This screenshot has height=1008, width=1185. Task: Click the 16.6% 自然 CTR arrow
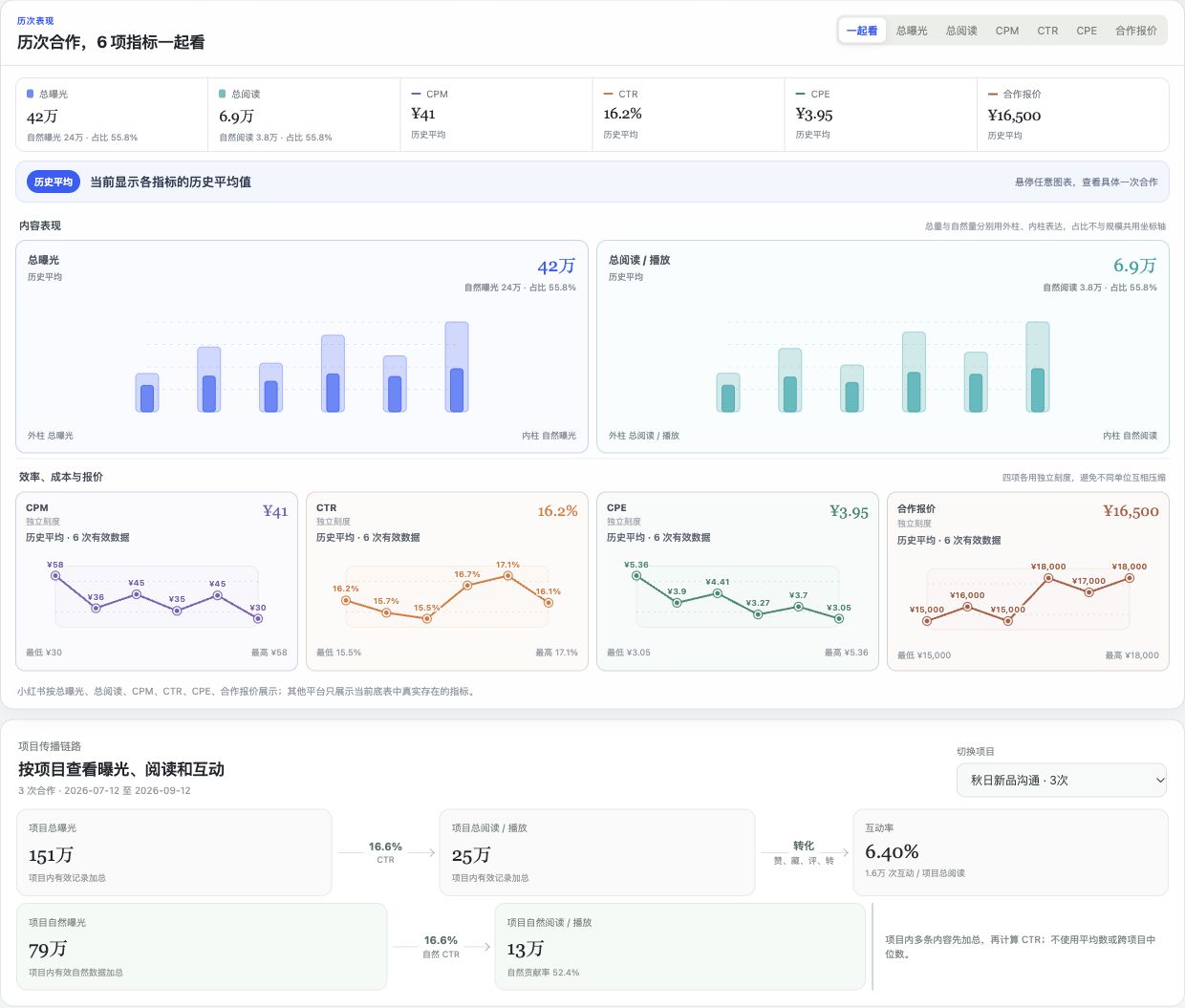[441, 946]
